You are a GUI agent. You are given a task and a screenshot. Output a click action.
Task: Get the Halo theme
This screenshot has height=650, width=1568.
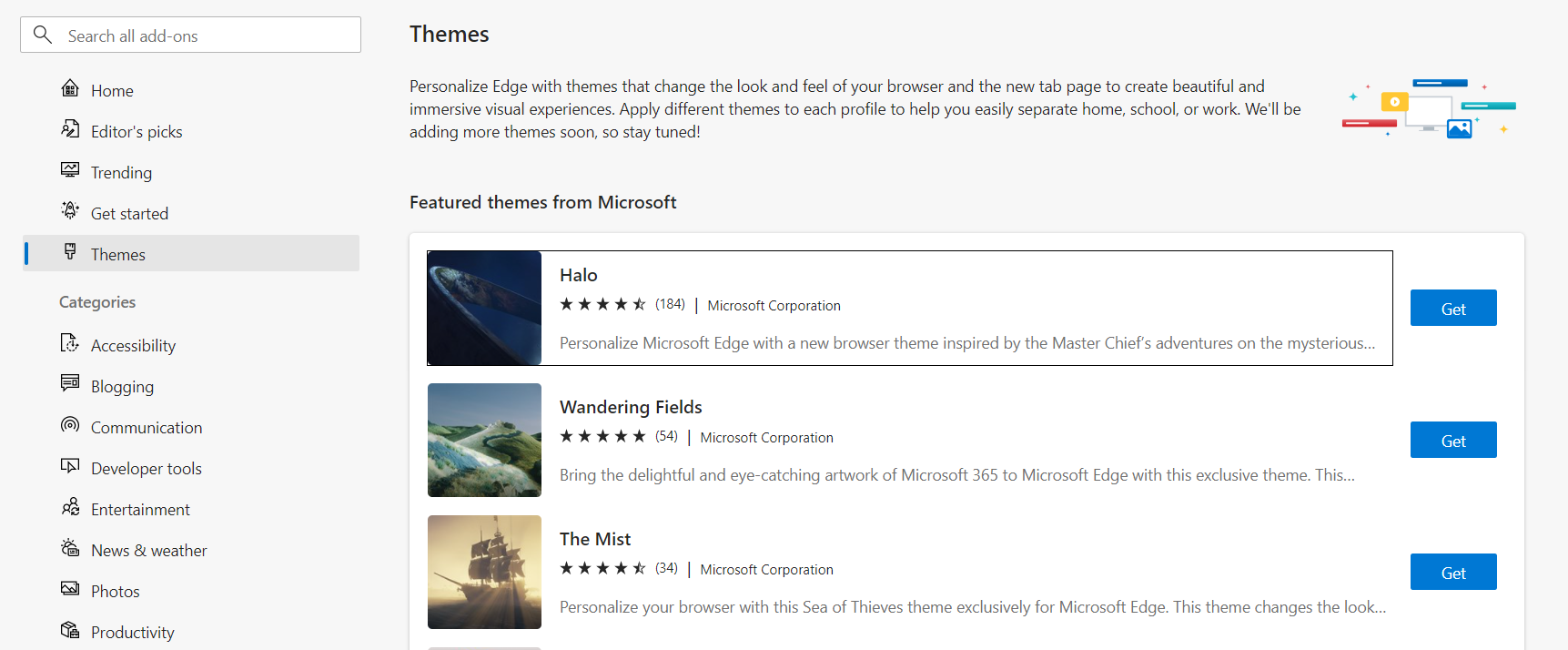pos(1452,308)
